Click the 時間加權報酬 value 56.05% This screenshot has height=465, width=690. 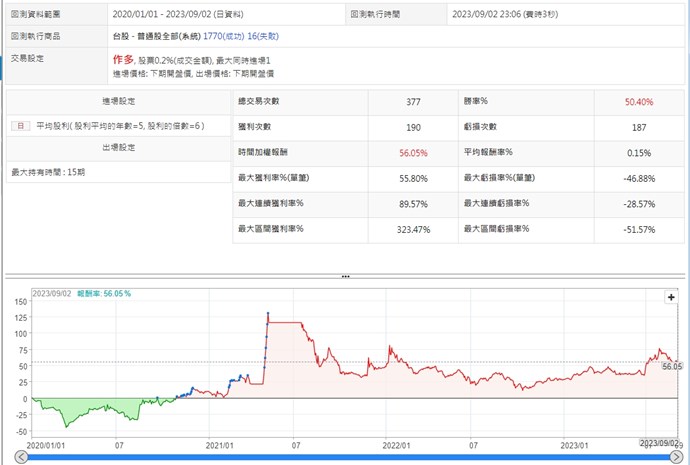412,153
